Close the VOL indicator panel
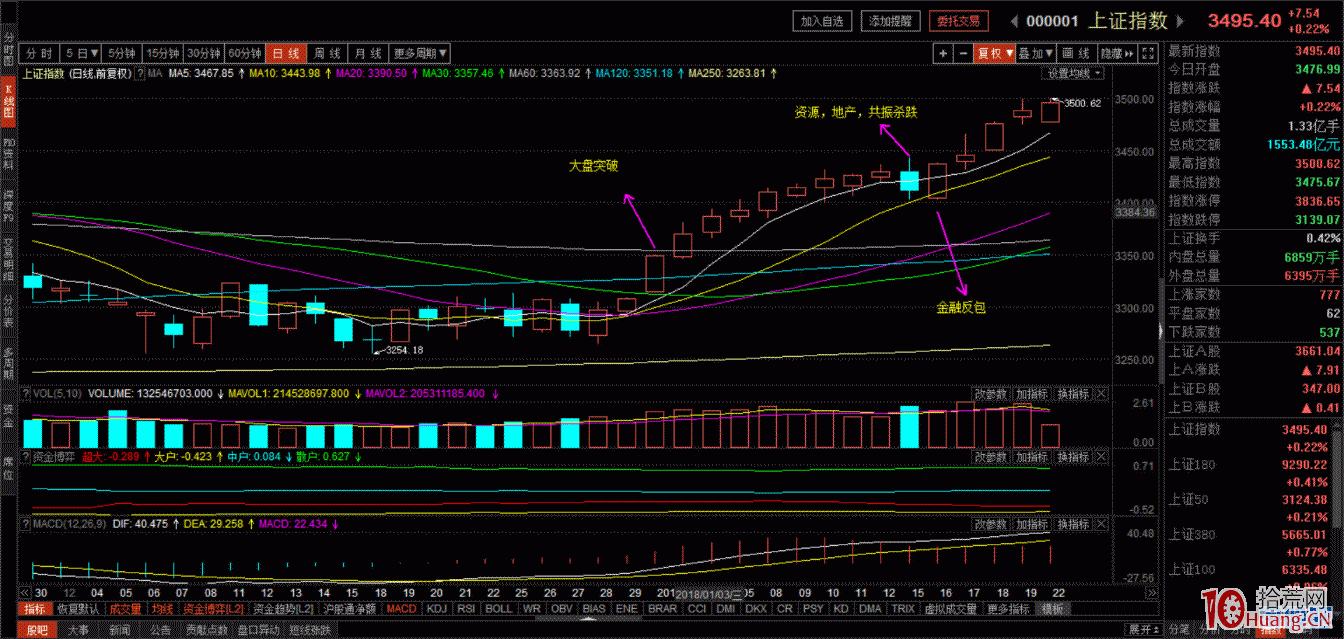The width and height of the screenshot is (1344, 639). [1101, 394]
